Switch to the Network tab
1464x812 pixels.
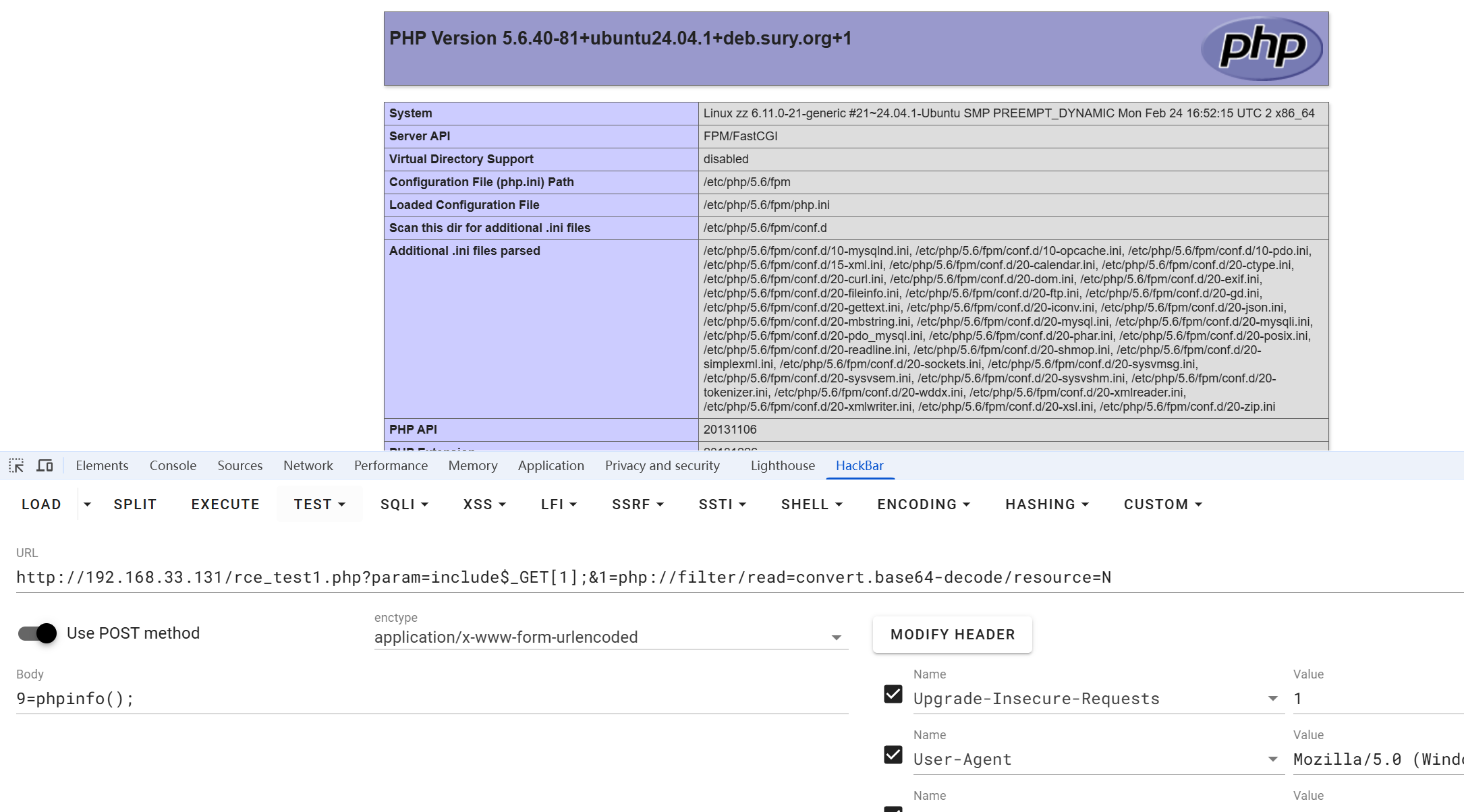click(308, 465)
